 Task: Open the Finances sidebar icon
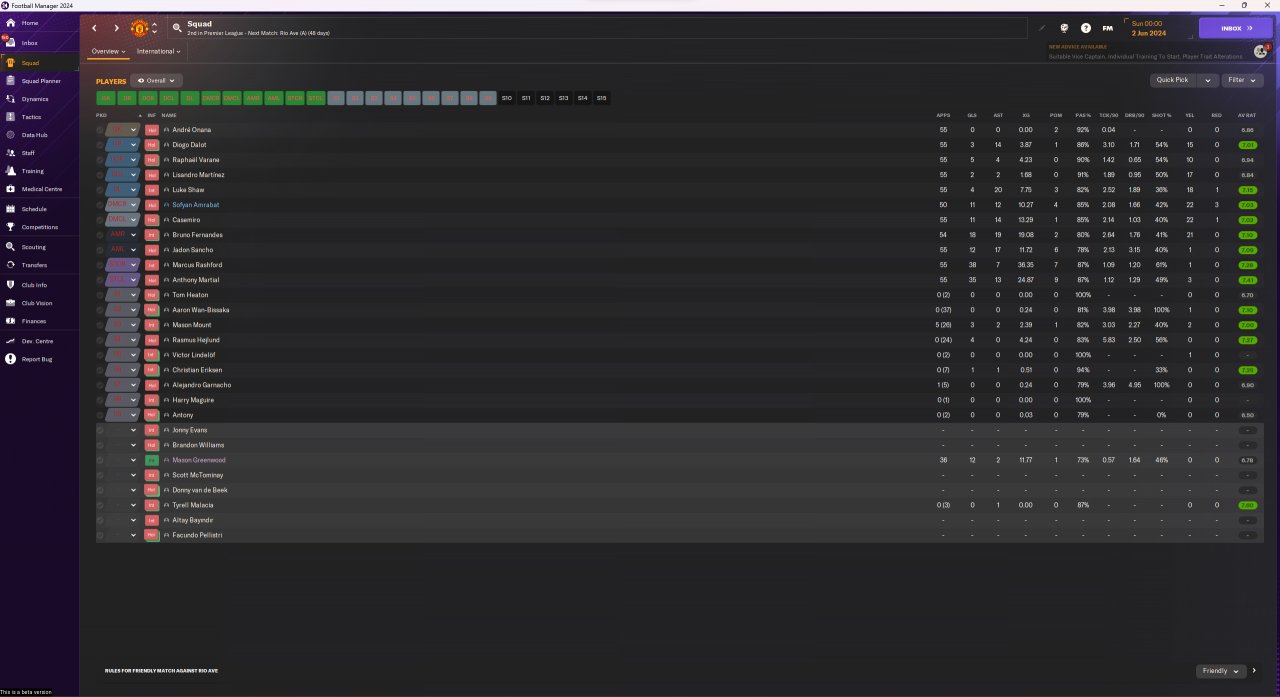click(10, 321)
